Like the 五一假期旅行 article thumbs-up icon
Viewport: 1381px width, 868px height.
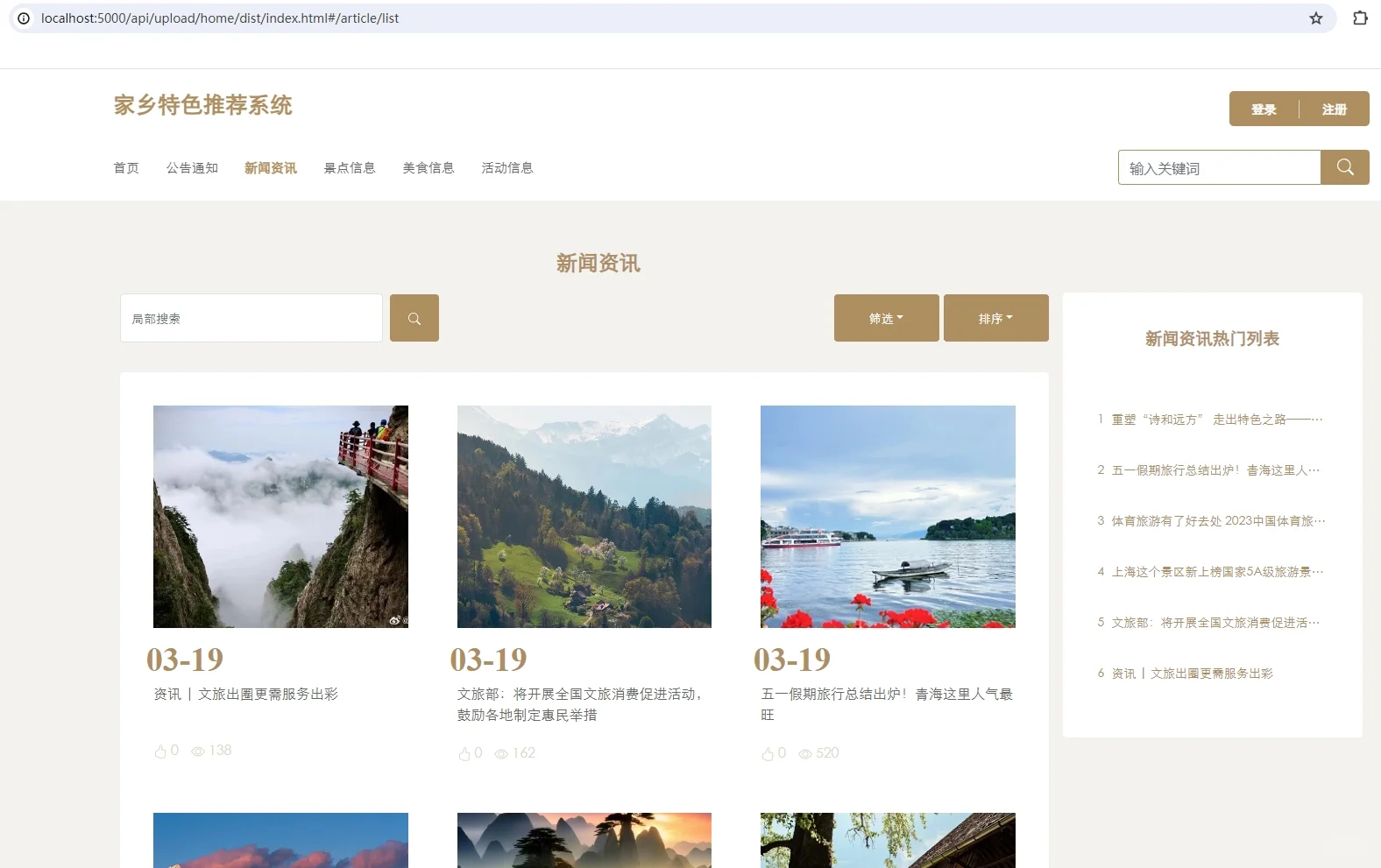768,754
